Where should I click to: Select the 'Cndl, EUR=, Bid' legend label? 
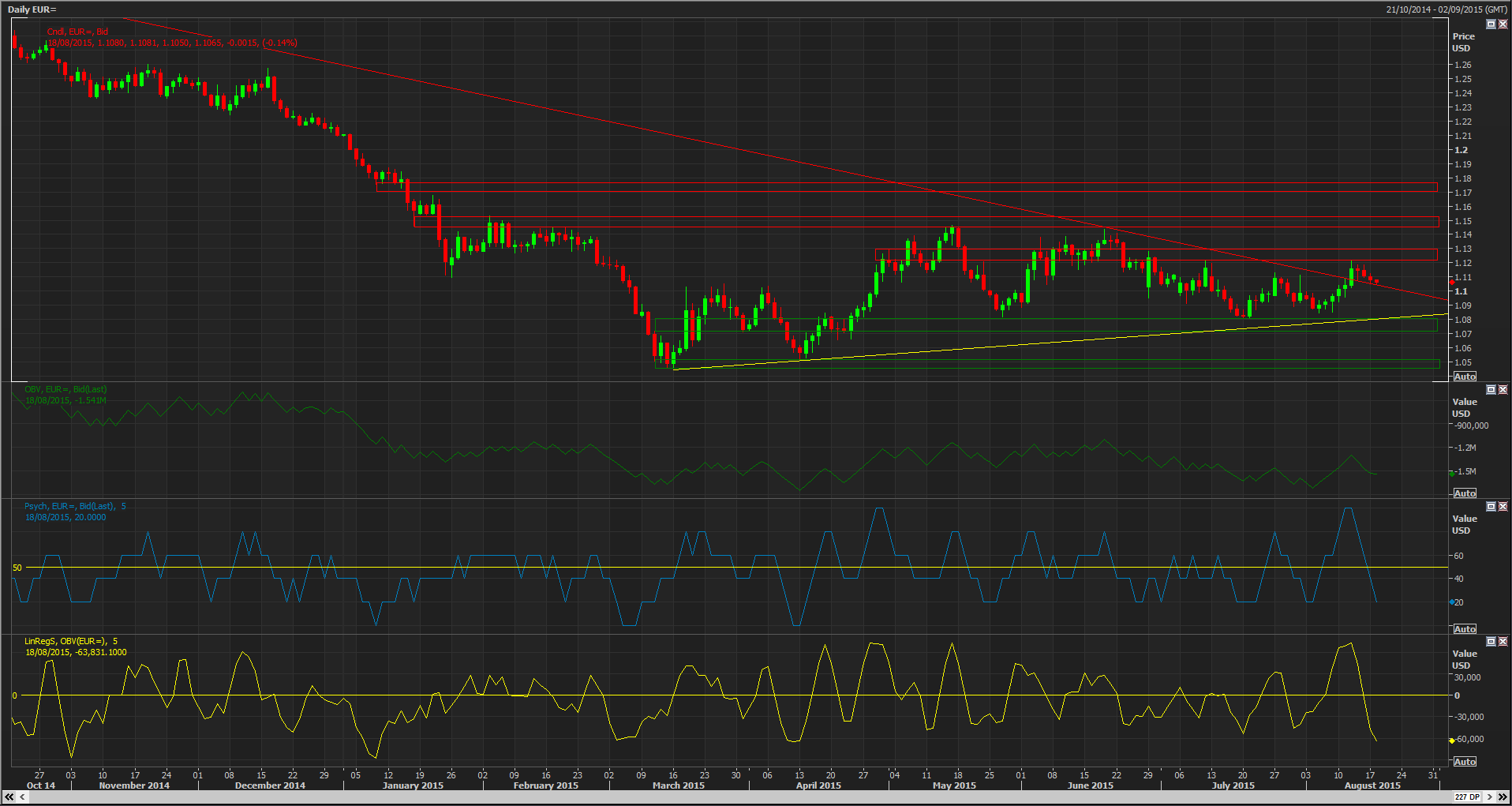(77, 32)
